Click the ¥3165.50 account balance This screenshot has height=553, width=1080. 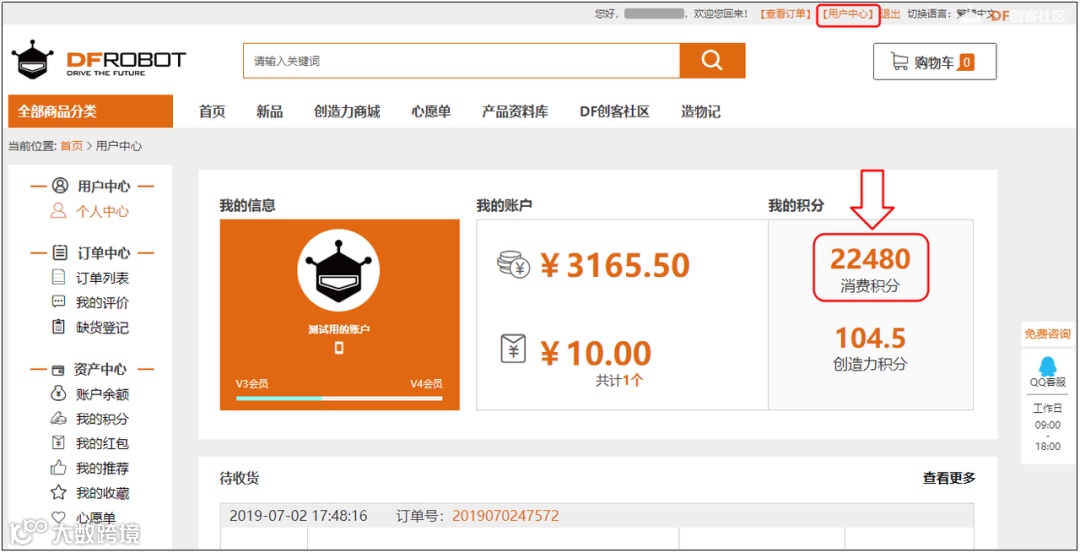[615, 266]
